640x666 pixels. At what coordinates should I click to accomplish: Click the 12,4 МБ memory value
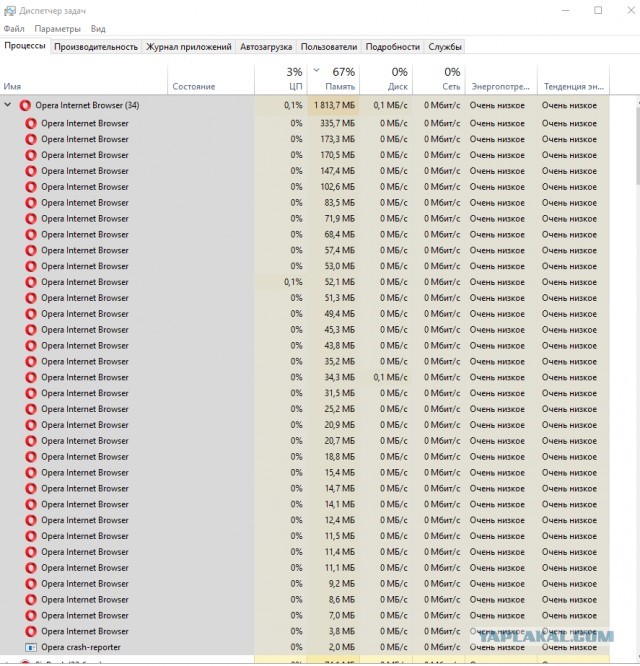pos(339,520)
